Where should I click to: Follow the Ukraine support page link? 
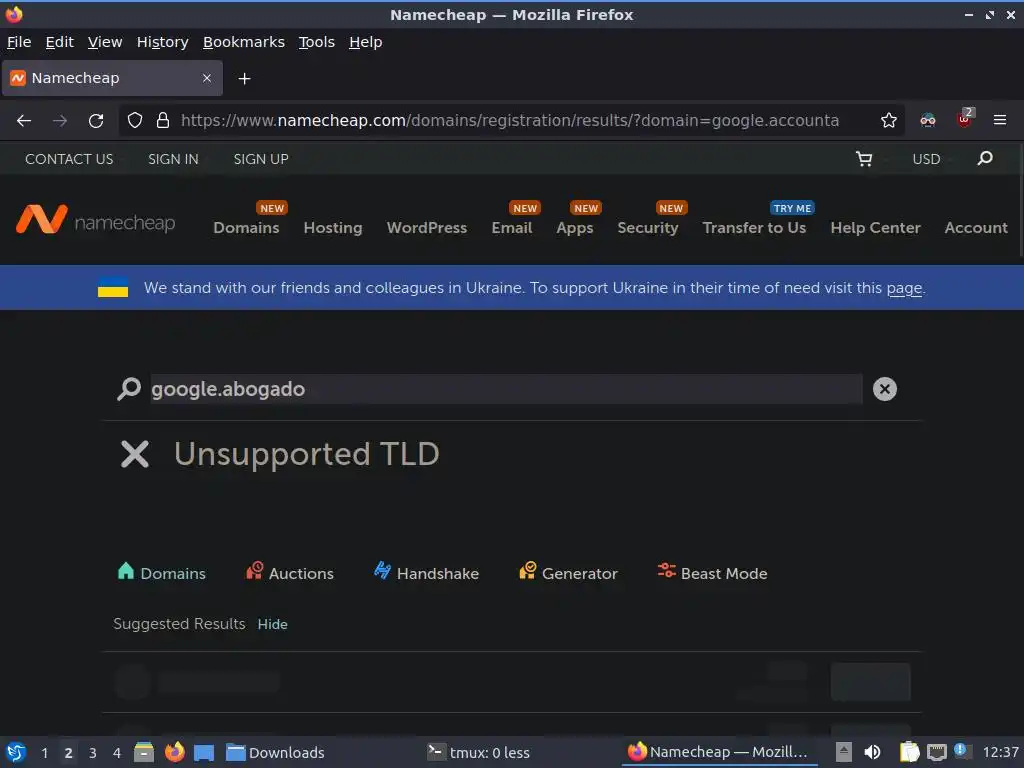pyautogui.click(x=904, y=288)
